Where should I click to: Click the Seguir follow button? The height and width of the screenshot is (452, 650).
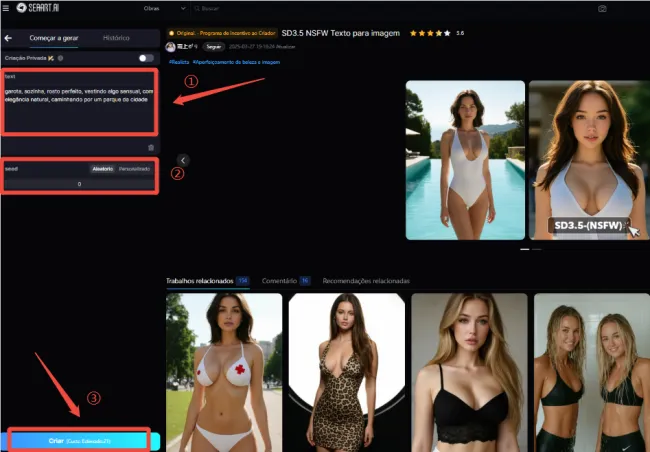tap(213, 46)
